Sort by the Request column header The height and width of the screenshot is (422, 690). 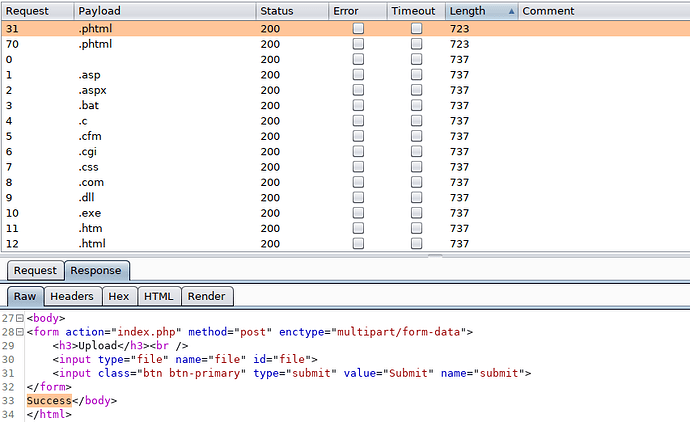pyautogui.click(x=38, y=11)
